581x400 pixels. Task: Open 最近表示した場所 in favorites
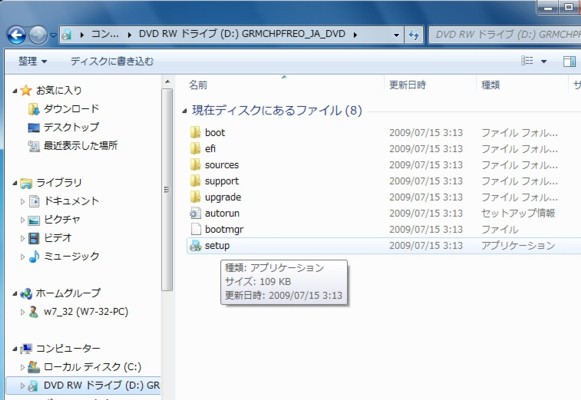(80, 145)
